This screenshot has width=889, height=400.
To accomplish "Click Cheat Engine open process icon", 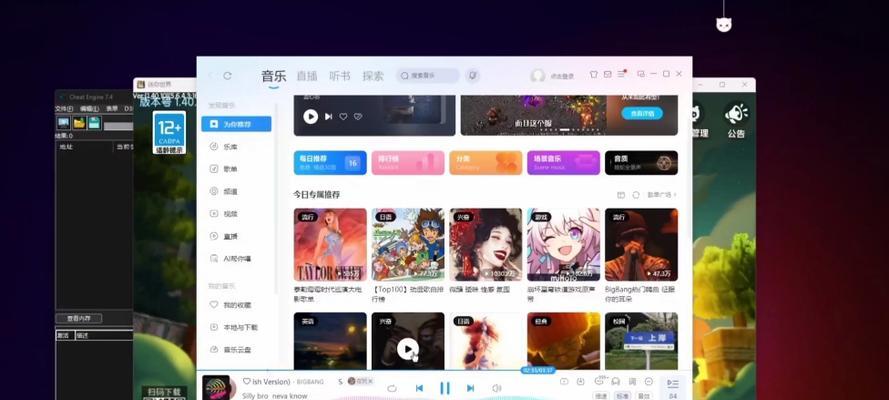I will click(x=64, y=123).
